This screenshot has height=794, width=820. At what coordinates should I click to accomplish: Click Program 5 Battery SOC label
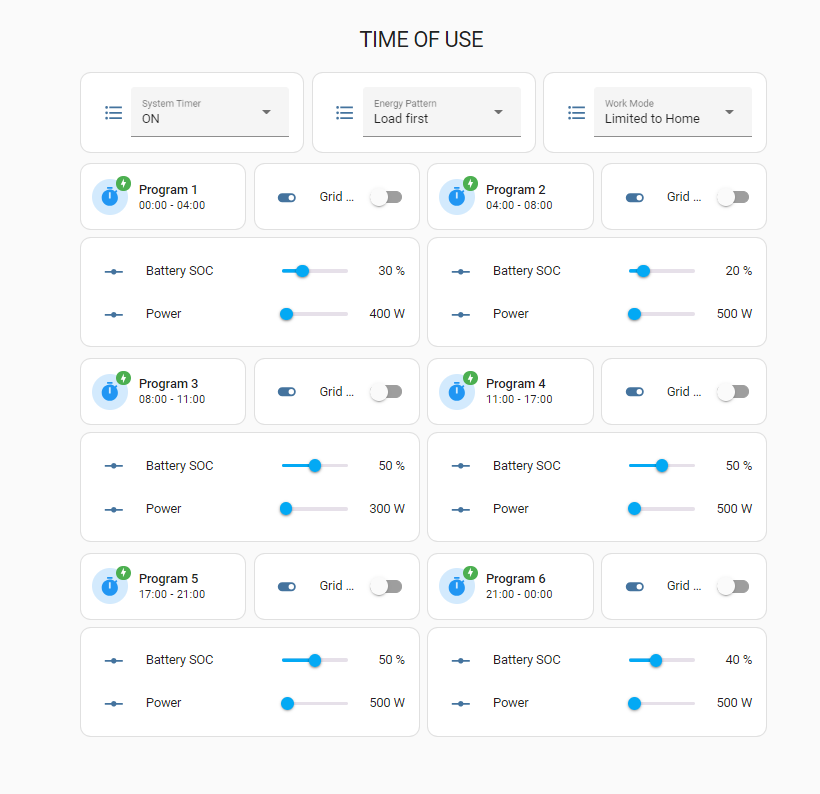[x=180, y=660]
